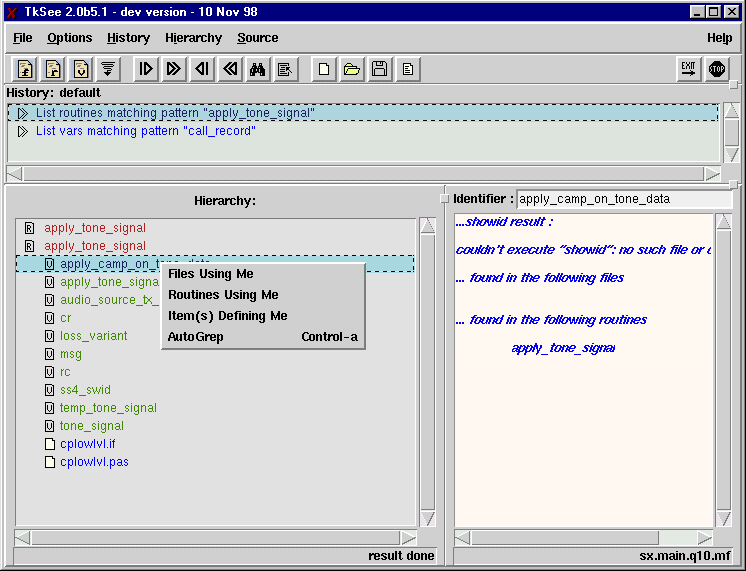Select the second apply_tone_signal routine row
This screenshot has height=571, width=746.
(x=95, y=246)
